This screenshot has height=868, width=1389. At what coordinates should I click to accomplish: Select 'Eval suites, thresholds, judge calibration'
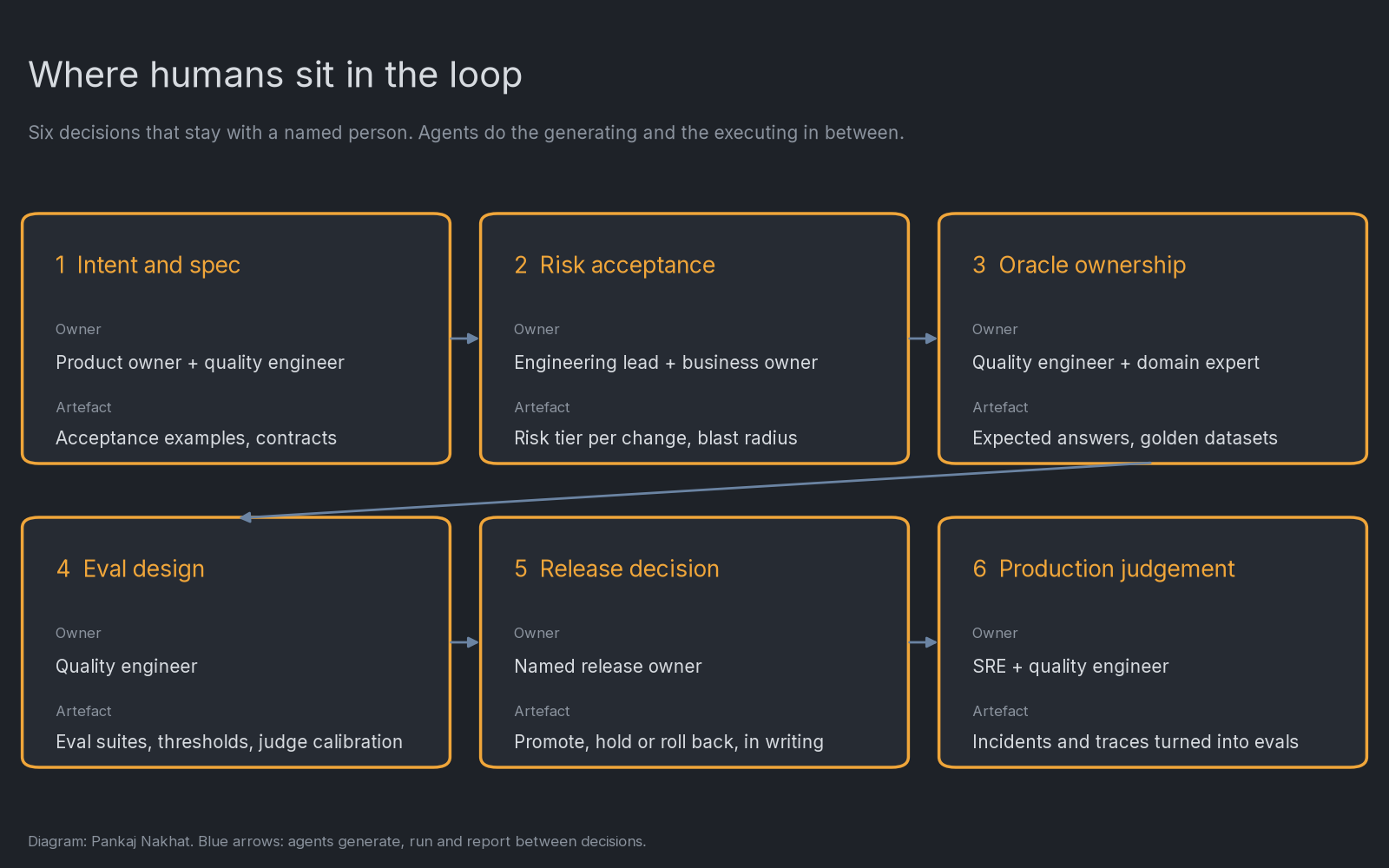[x=229, y=742]
